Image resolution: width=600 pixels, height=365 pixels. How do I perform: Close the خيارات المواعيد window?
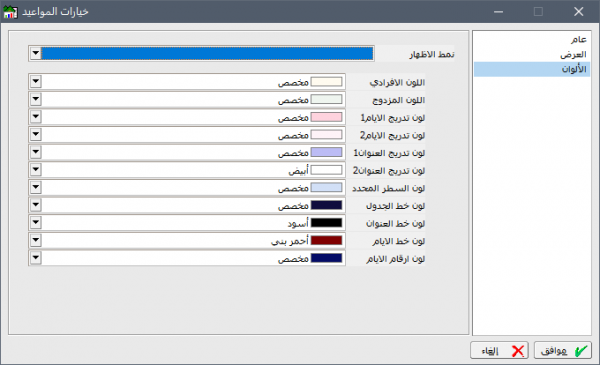(579, 12)
